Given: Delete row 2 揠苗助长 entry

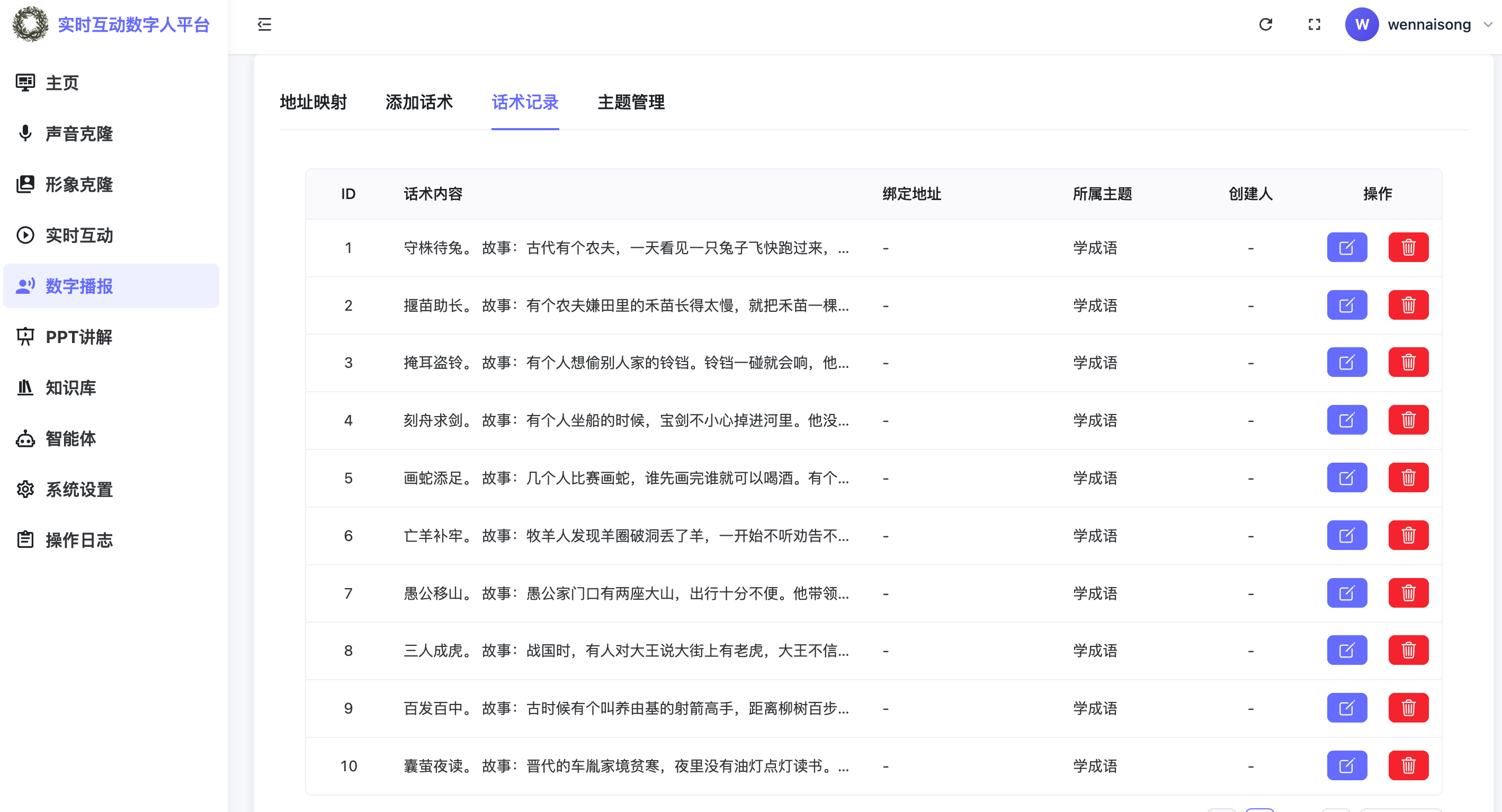Looking at the screenshot, I should click(x=1408, y=305).
